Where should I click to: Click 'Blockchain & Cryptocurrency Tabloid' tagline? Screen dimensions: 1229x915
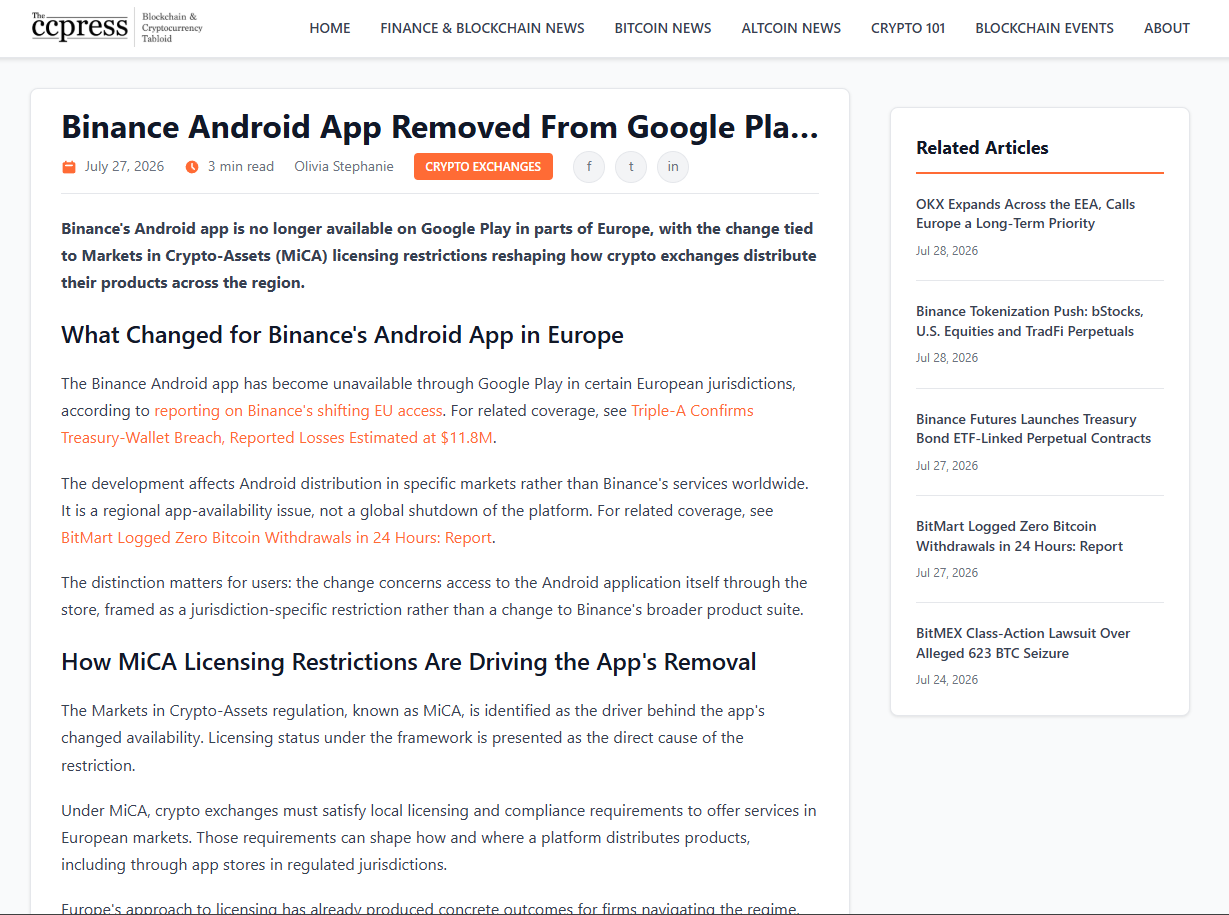click(x=172, y=28)
